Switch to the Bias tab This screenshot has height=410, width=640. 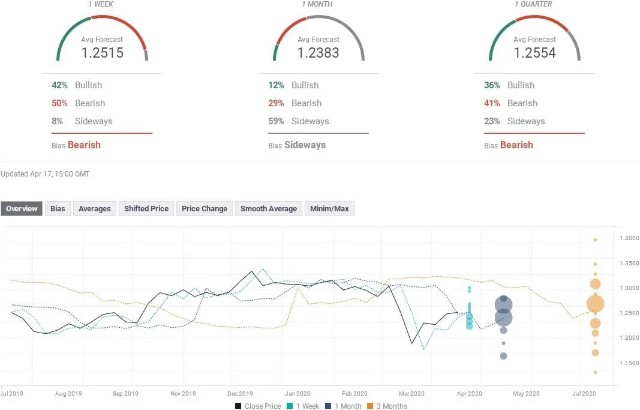(59, 209)
